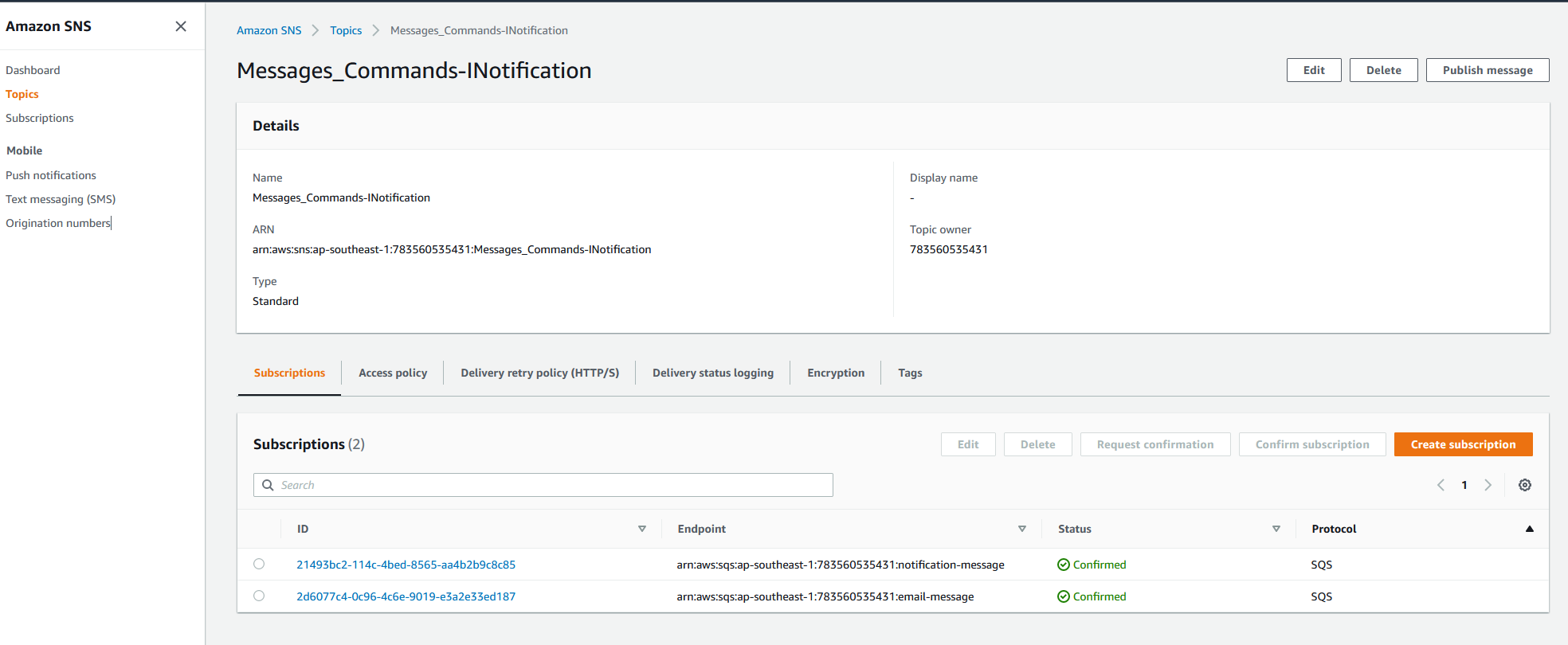
Task: Close the Amazon SNS navigation panel
Action: pyautogui.click(x=181, y=26)
